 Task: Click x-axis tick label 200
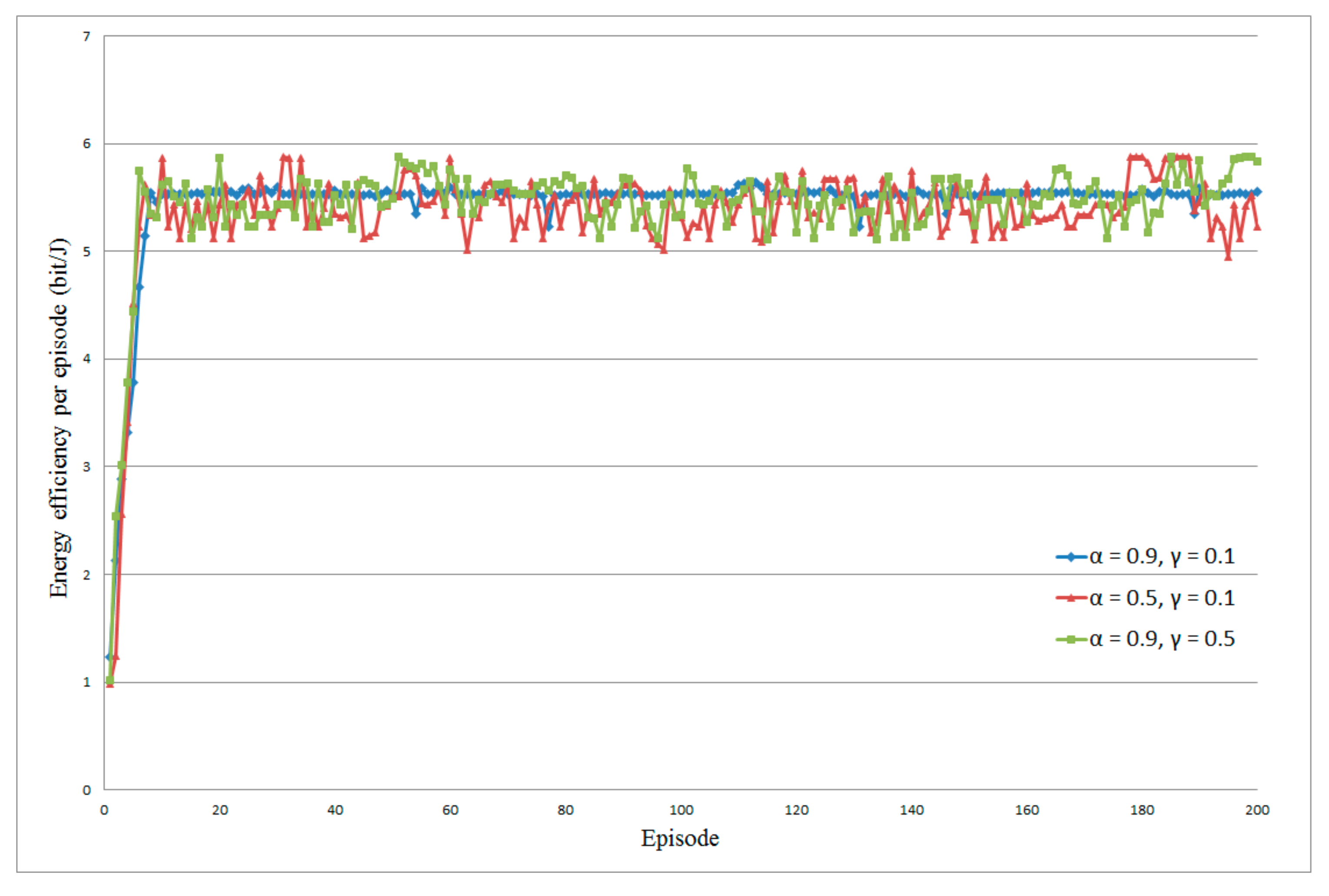click(1257, 810)
